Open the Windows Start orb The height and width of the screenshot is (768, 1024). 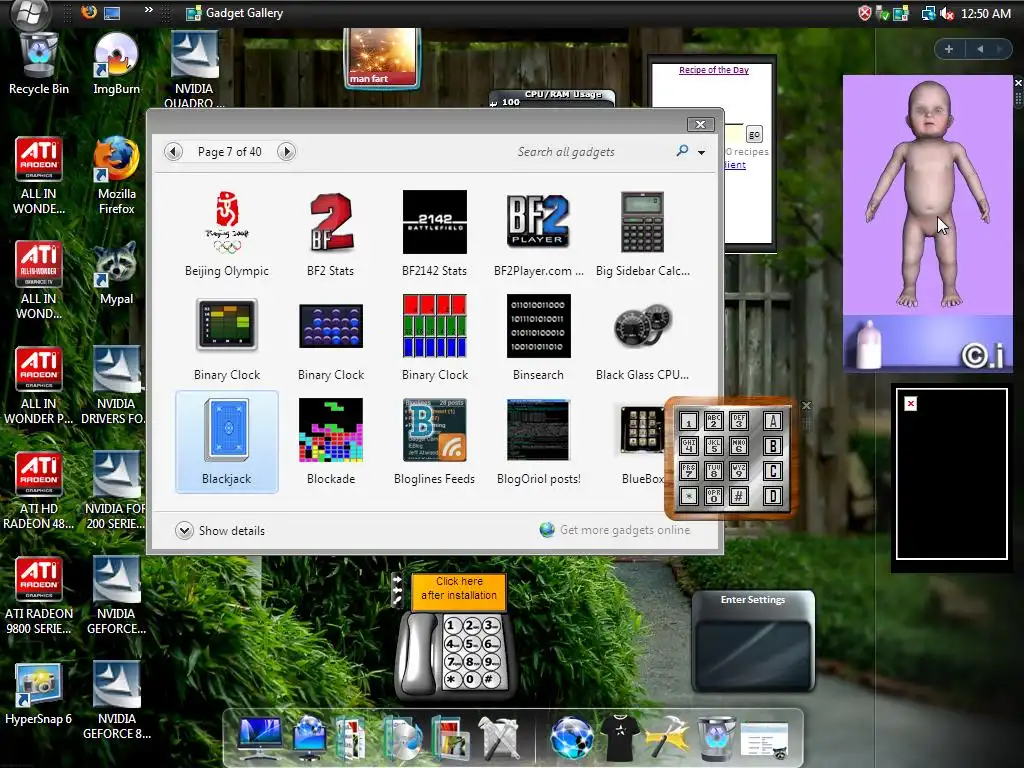click(29, 14)
